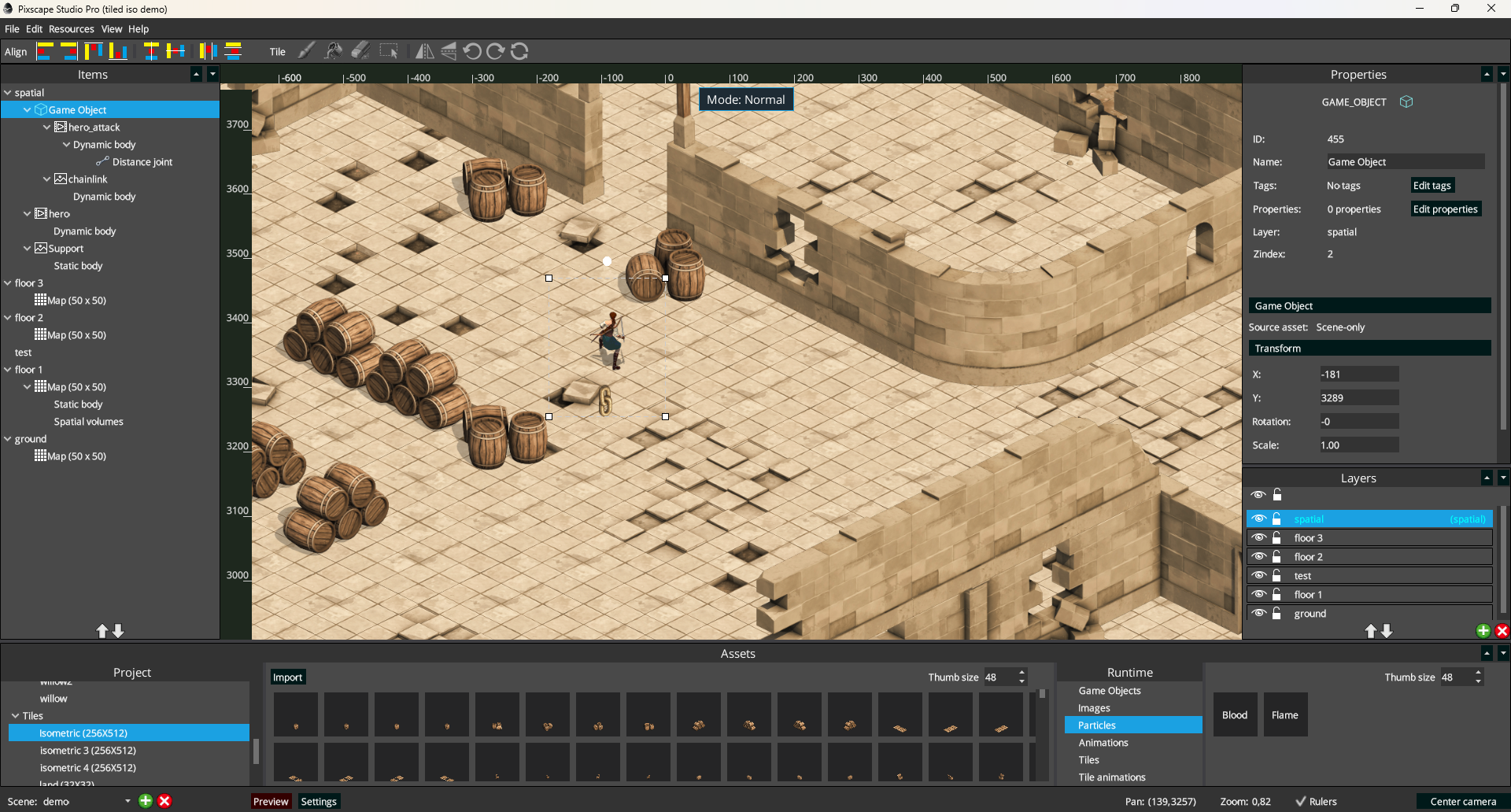The image size is (1511, 812).
Task: Click the center horizontally align icon
Action: pos(151,51)
